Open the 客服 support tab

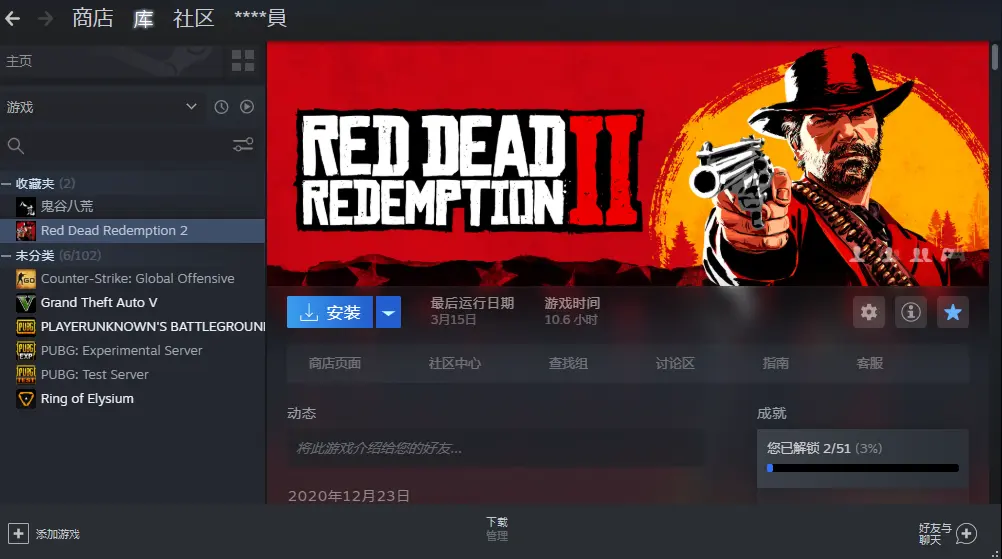tap(870, 364)
